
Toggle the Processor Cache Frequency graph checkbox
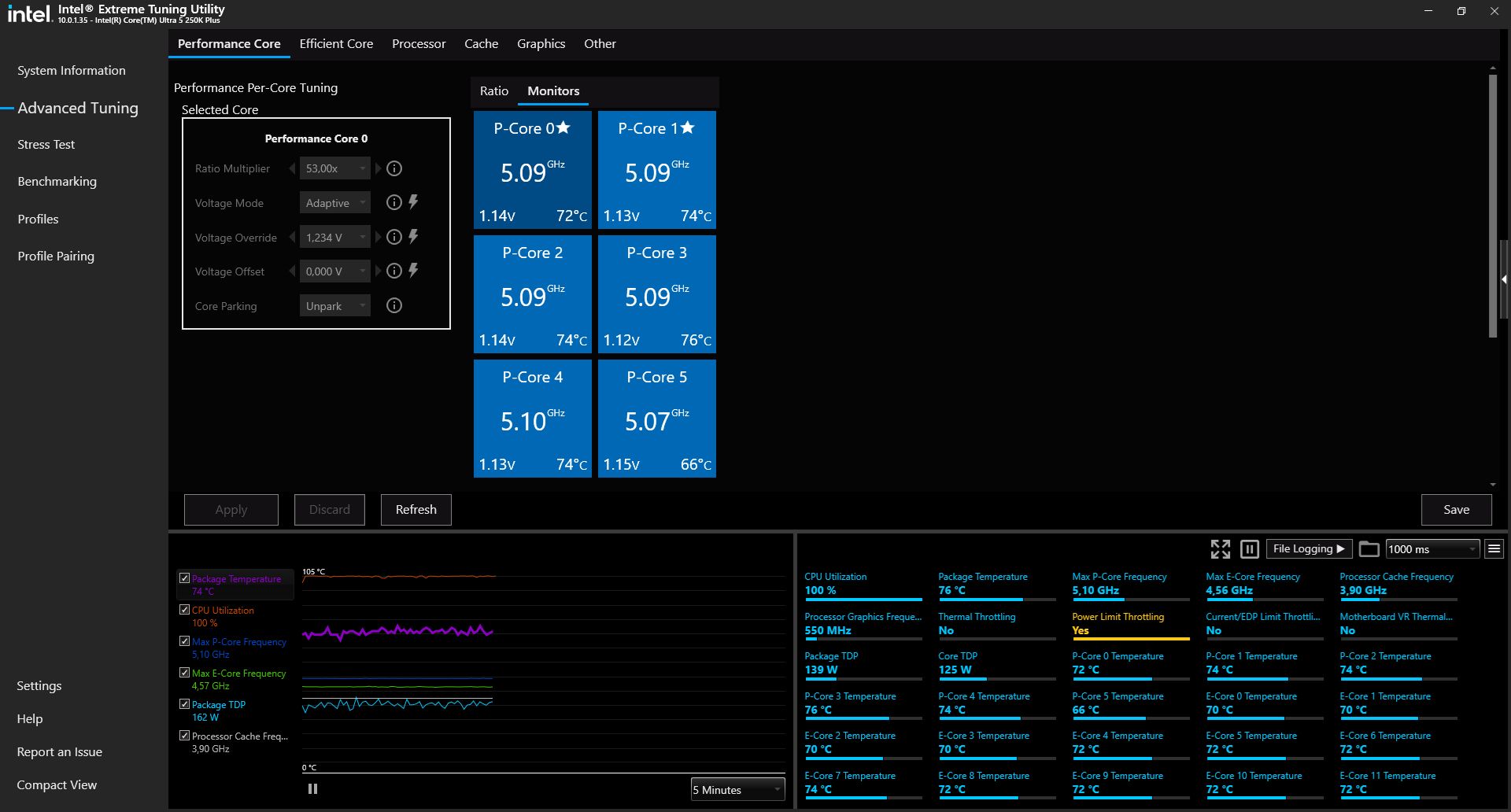coord(184,735)
